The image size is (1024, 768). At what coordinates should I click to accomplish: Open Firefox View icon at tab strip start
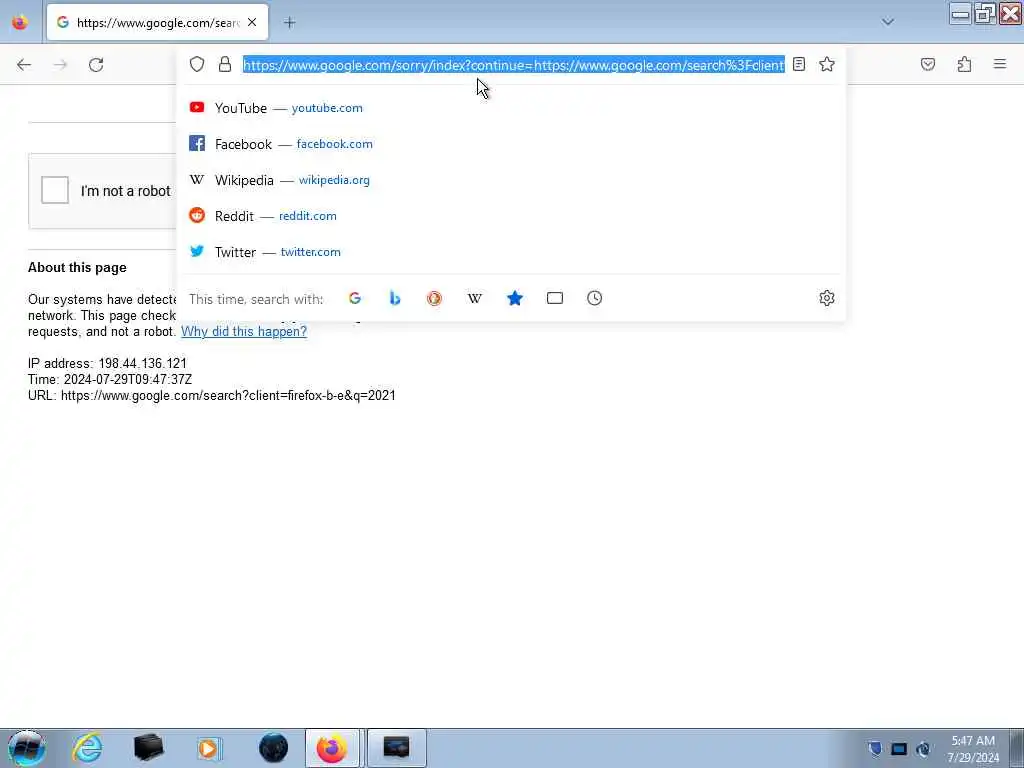(x=20, y=22)
